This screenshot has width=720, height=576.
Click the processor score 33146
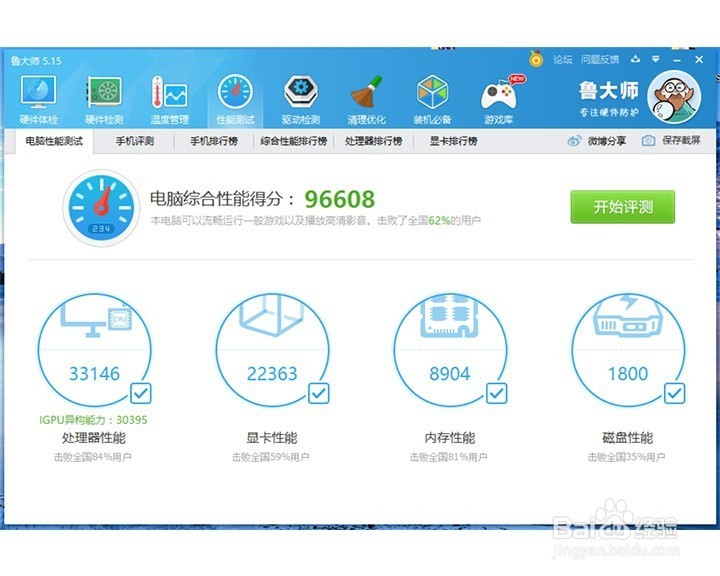94,373
